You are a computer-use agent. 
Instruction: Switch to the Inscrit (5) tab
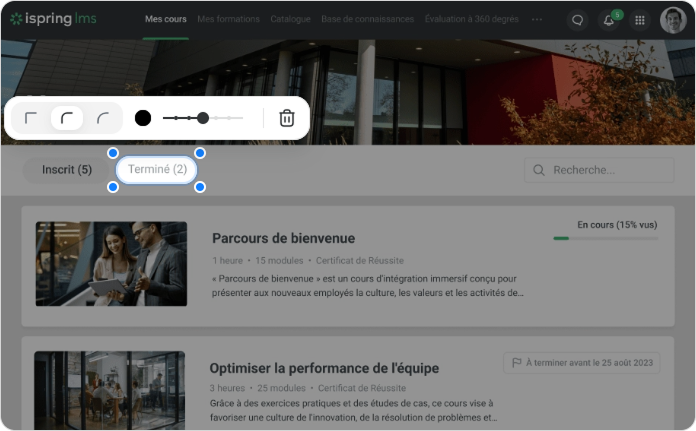tap(67, 170)
